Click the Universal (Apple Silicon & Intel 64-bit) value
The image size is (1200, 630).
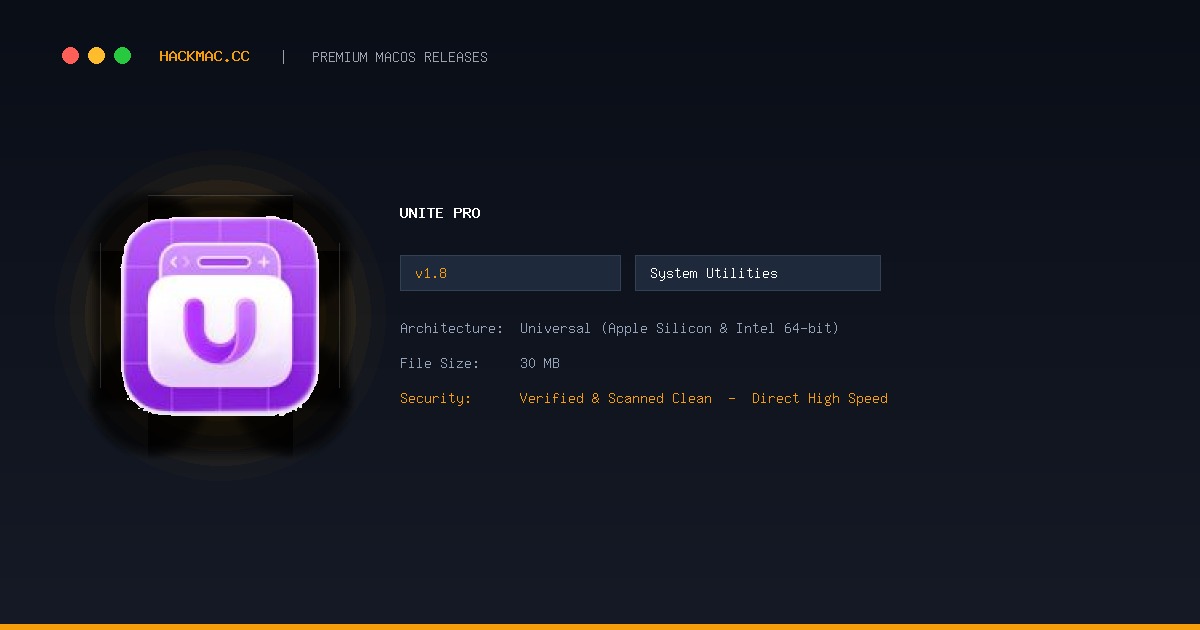click(x=680, y=328)
